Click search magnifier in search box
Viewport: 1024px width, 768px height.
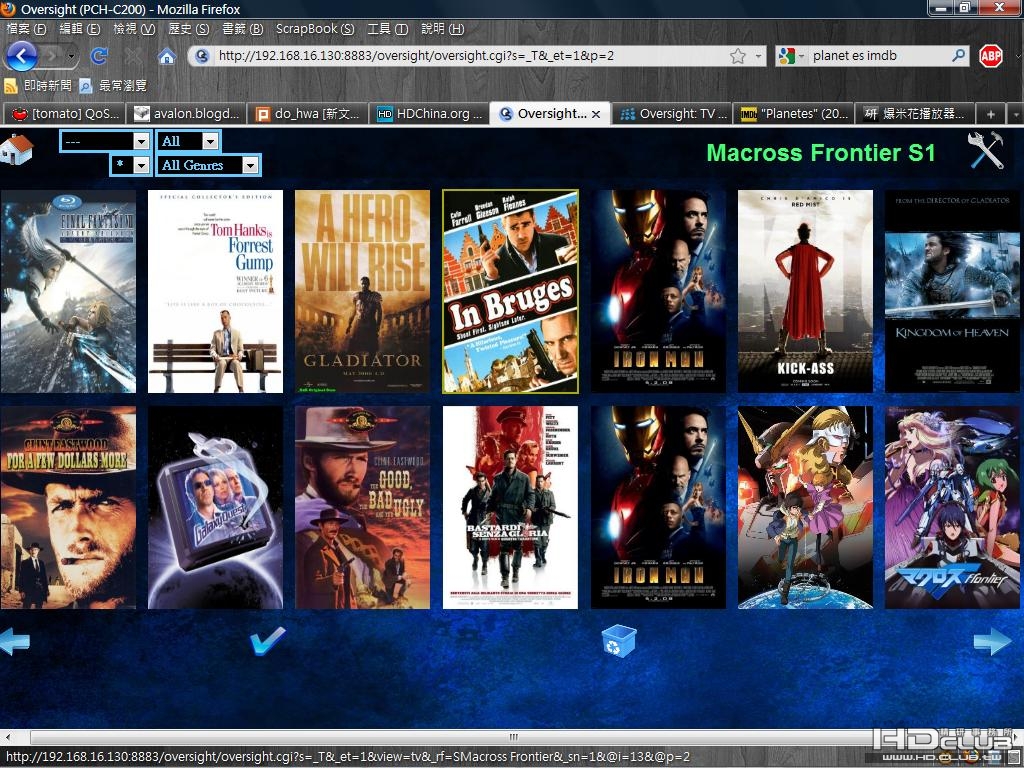point(958,56)
